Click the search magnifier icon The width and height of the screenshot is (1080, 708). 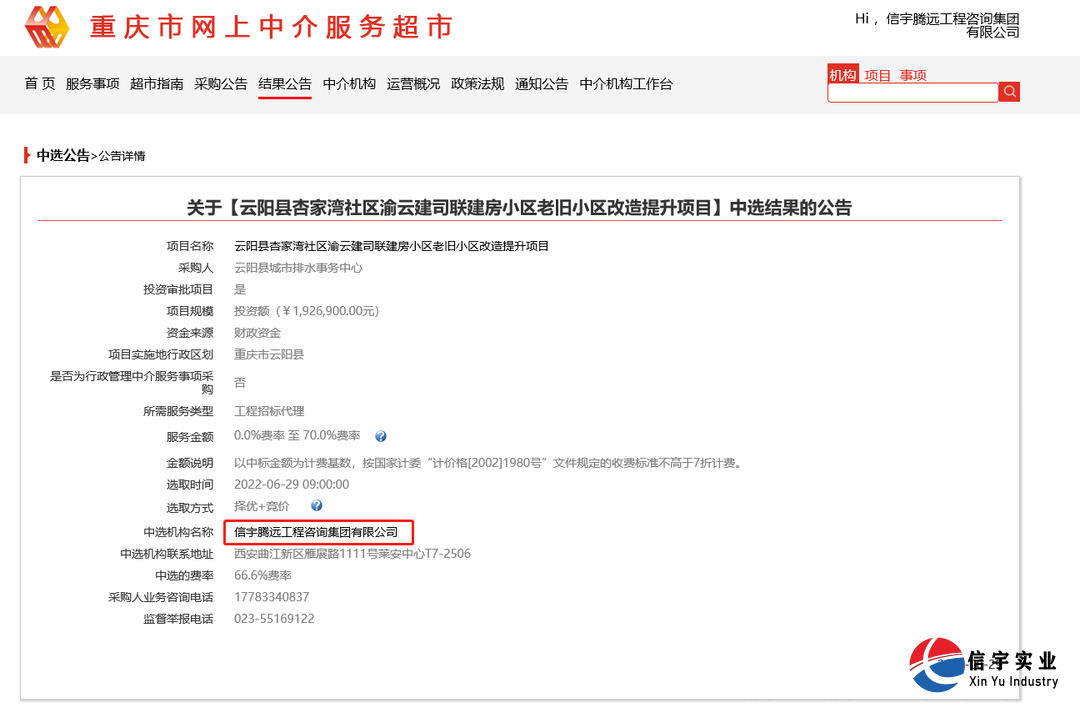coord(1009,91)
